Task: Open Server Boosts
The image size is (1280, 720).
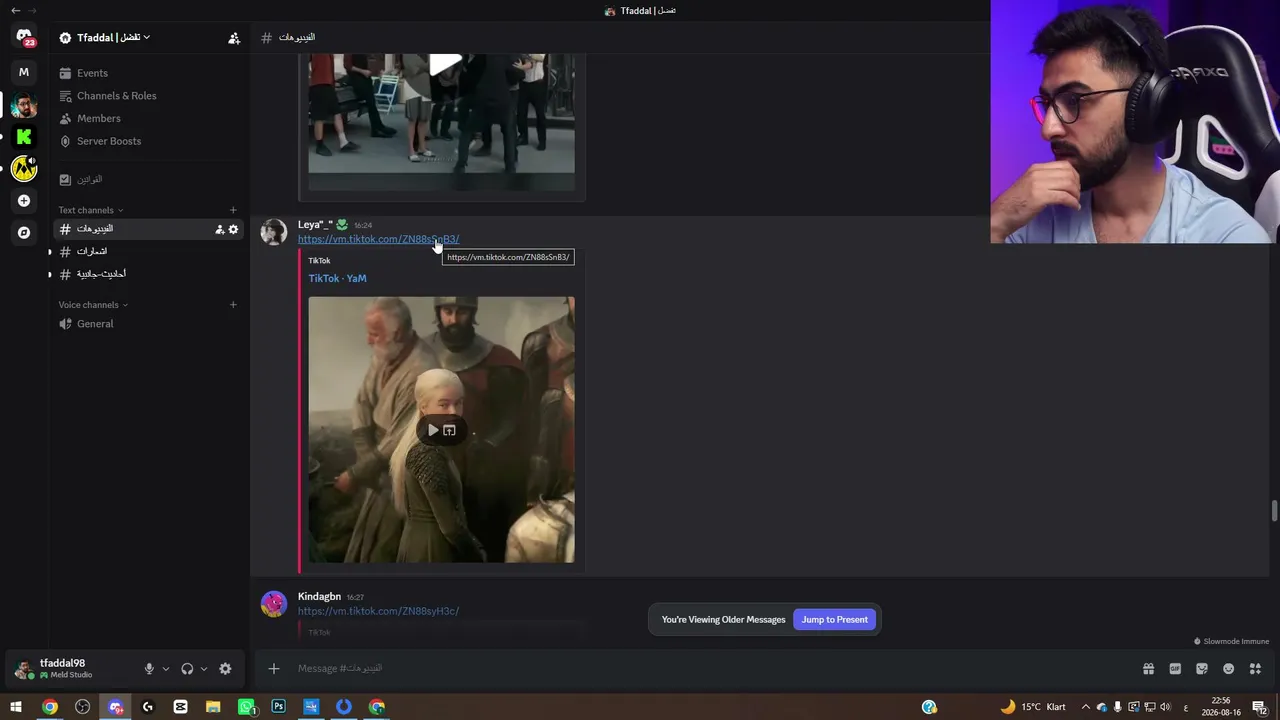Action: pyautogui.click(x=148, y=141)
